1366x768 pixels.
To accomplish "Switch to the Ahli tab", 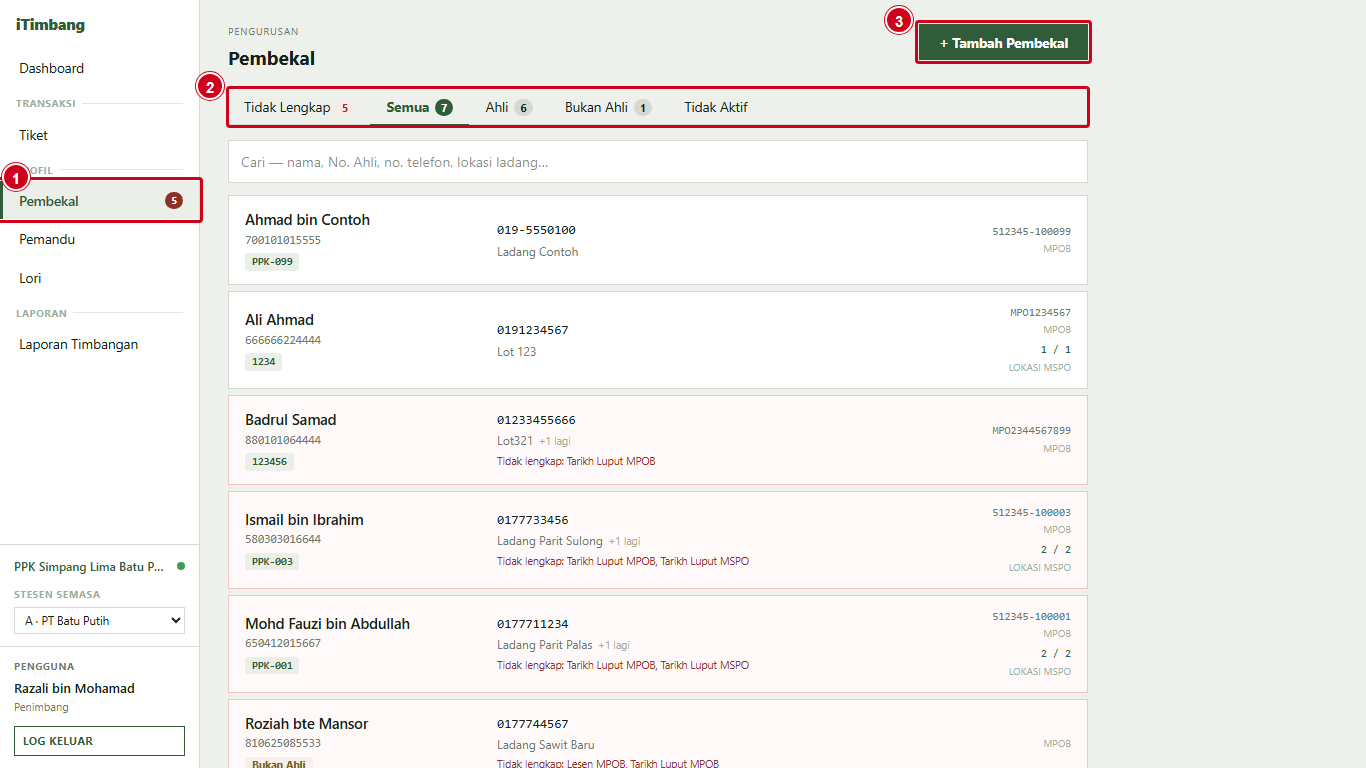I will [508, 107].
